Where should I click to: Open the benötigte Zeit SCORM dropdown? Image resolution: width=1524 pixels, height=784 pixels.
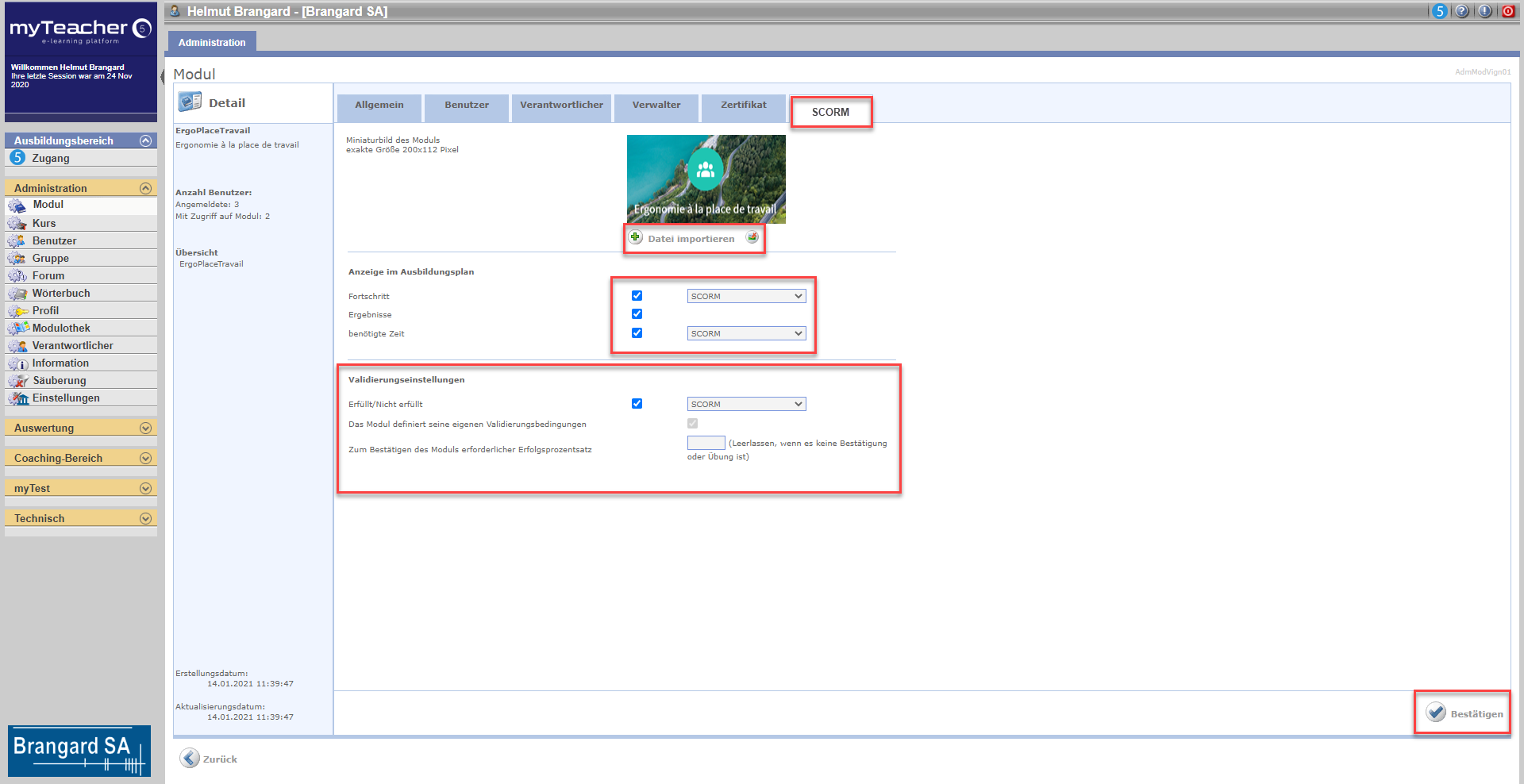pyautogui.click(x=746, y=333)
